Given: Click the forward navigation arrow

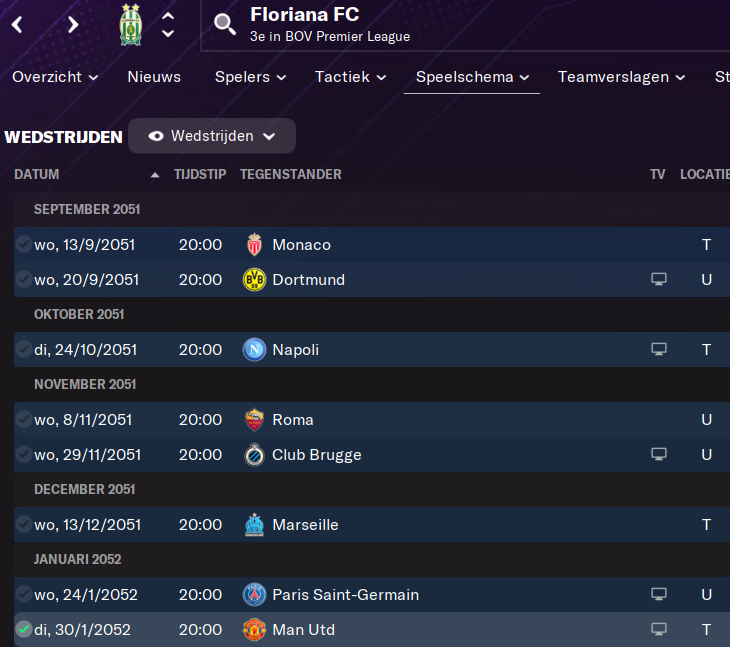Looking at the screenshot, I should (x=73, y=25).
